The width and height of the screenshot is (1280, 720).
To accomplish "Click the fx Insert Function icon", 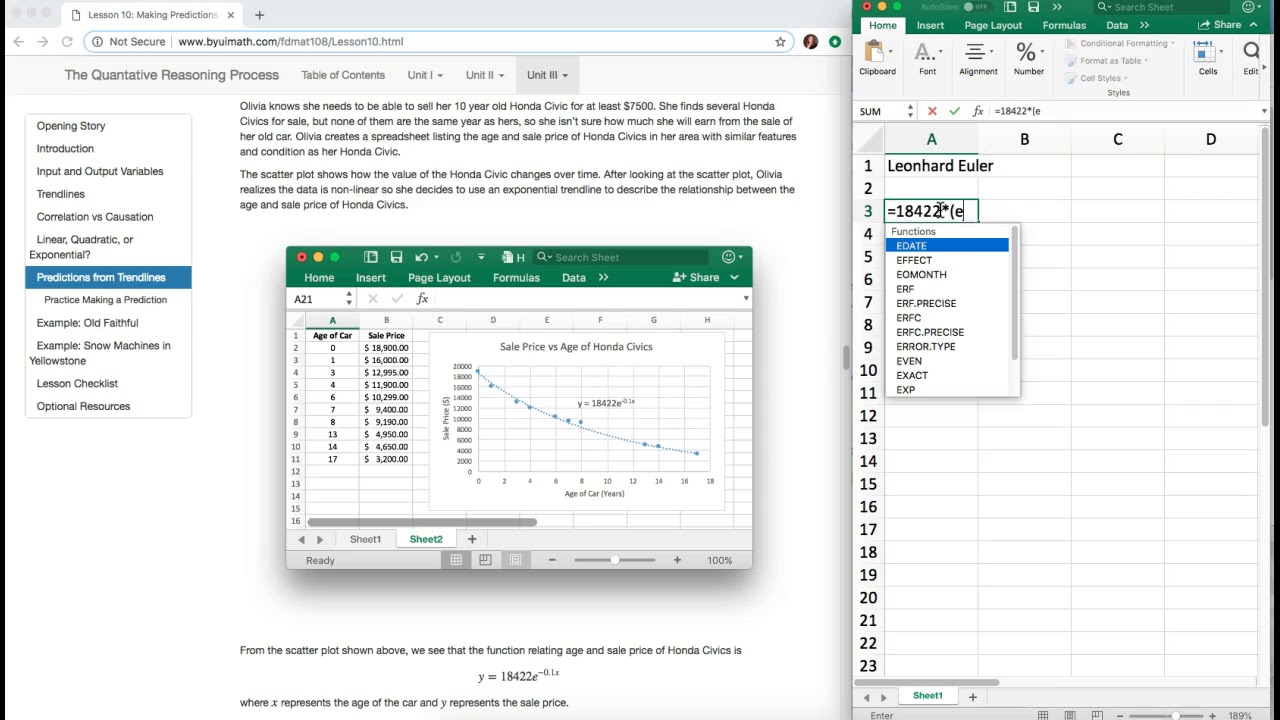I will pos(978,111).
